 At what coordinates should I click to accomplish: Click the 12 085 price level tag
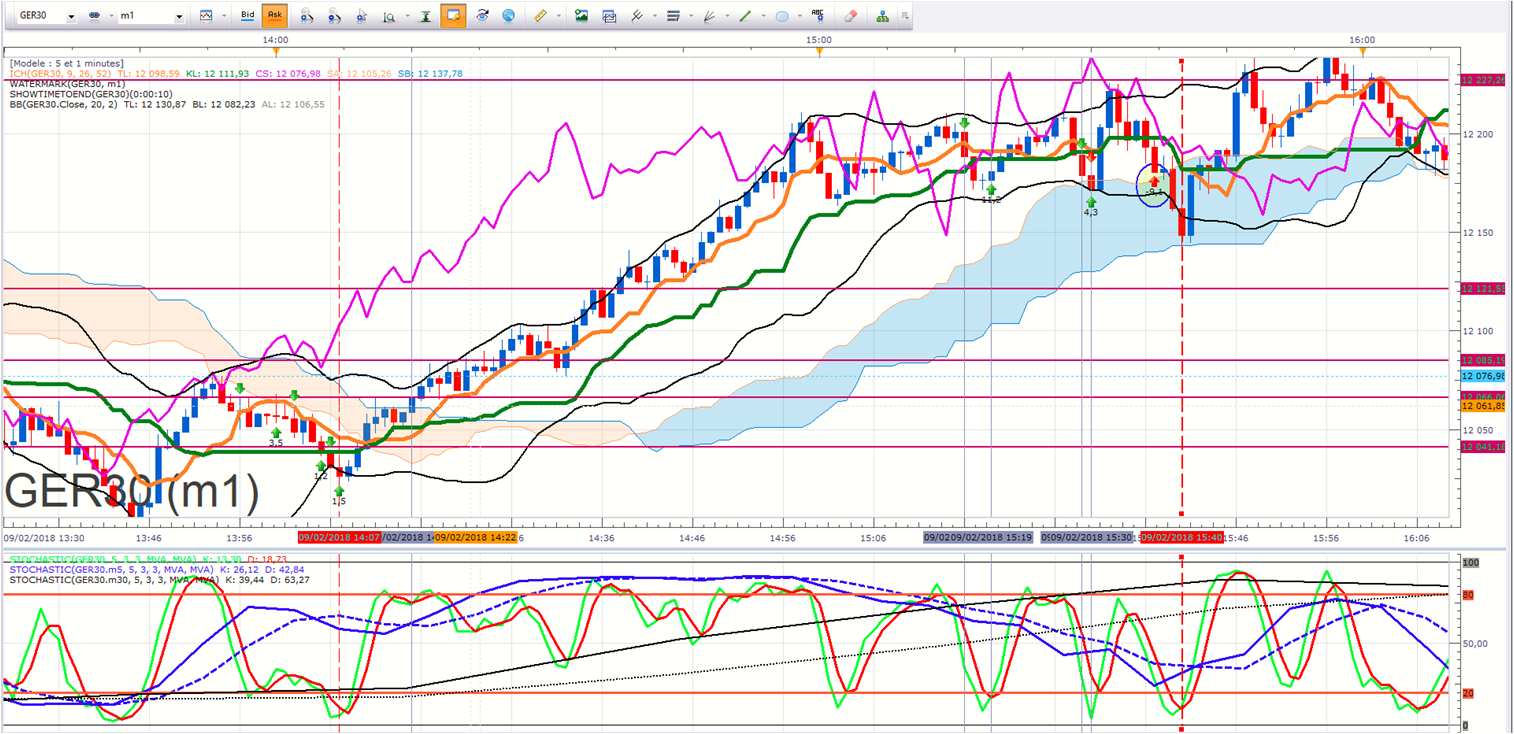click(1483, 360)
